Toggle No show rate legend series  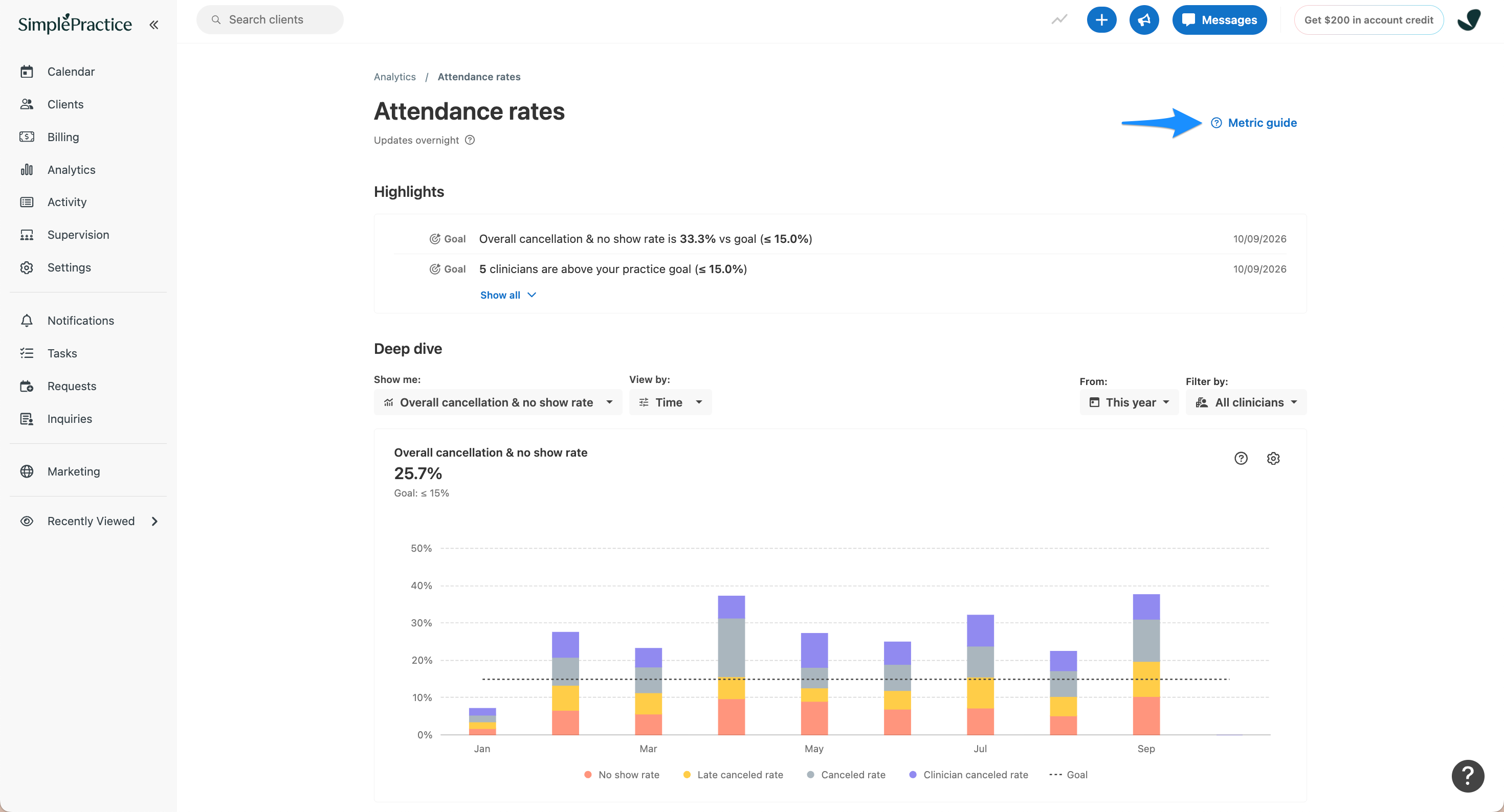[x=622, y=775]
